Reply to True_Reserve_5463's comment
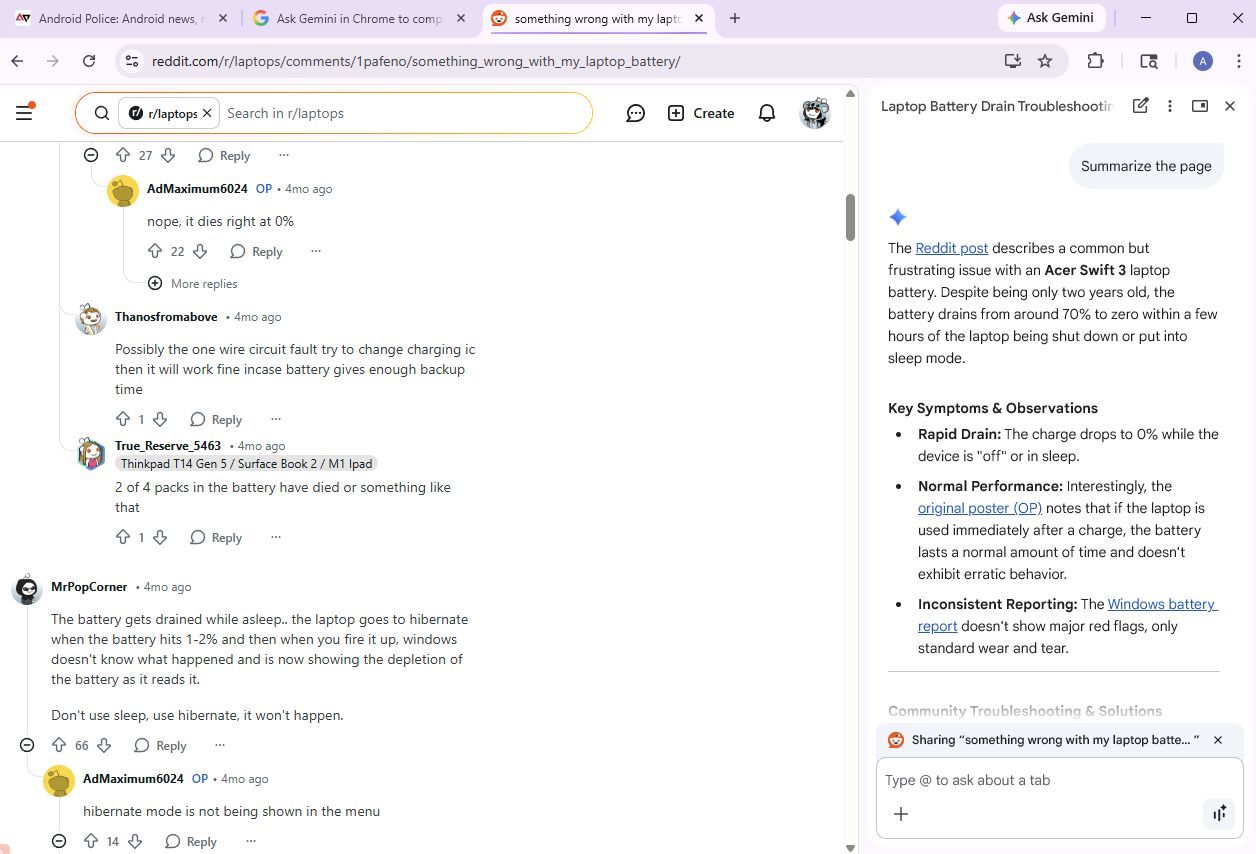 [x=216, y=537]
